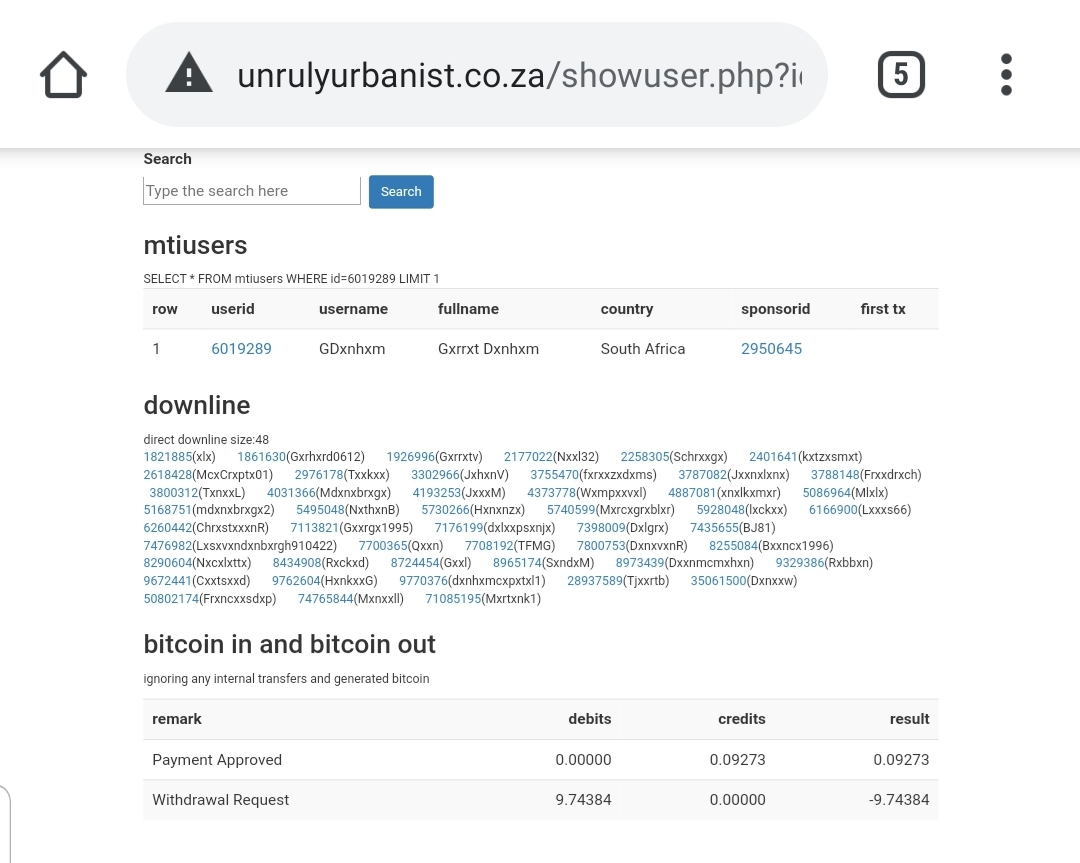Tap the browser home icon
This screenshot has width=1080, height=863.
(63, 75)
